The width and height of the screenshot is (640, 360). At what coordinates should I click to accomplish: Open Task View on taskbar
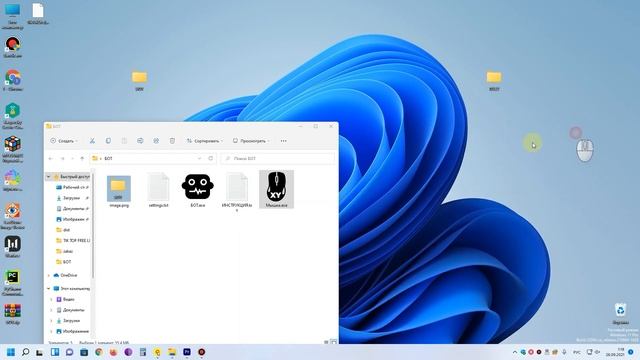40,352
